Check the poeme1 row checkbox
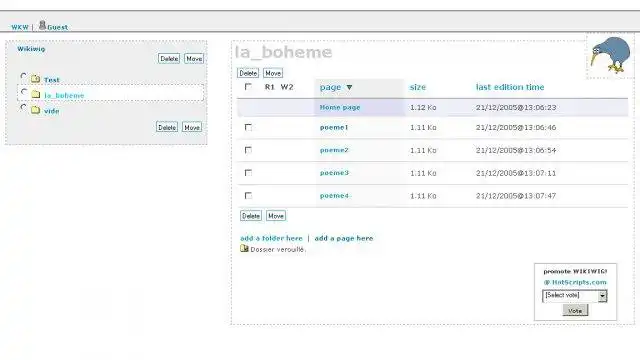The image size is (640, 360). pyautogui.click(x=248, y=127)
